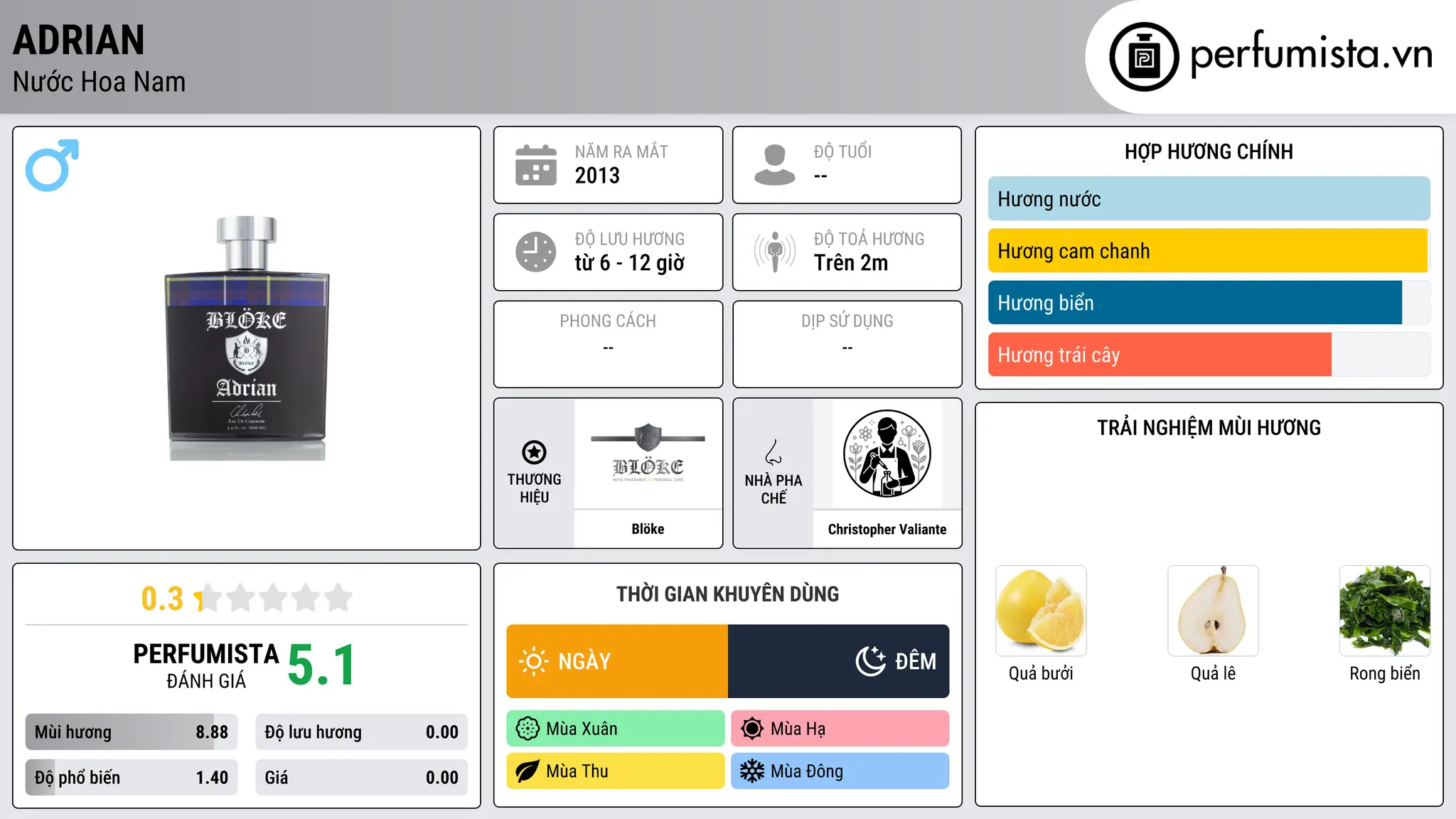The image size is (1456, 819).
Task: Click the ĐỘ TUỔI label
Action: pos(842,152)
